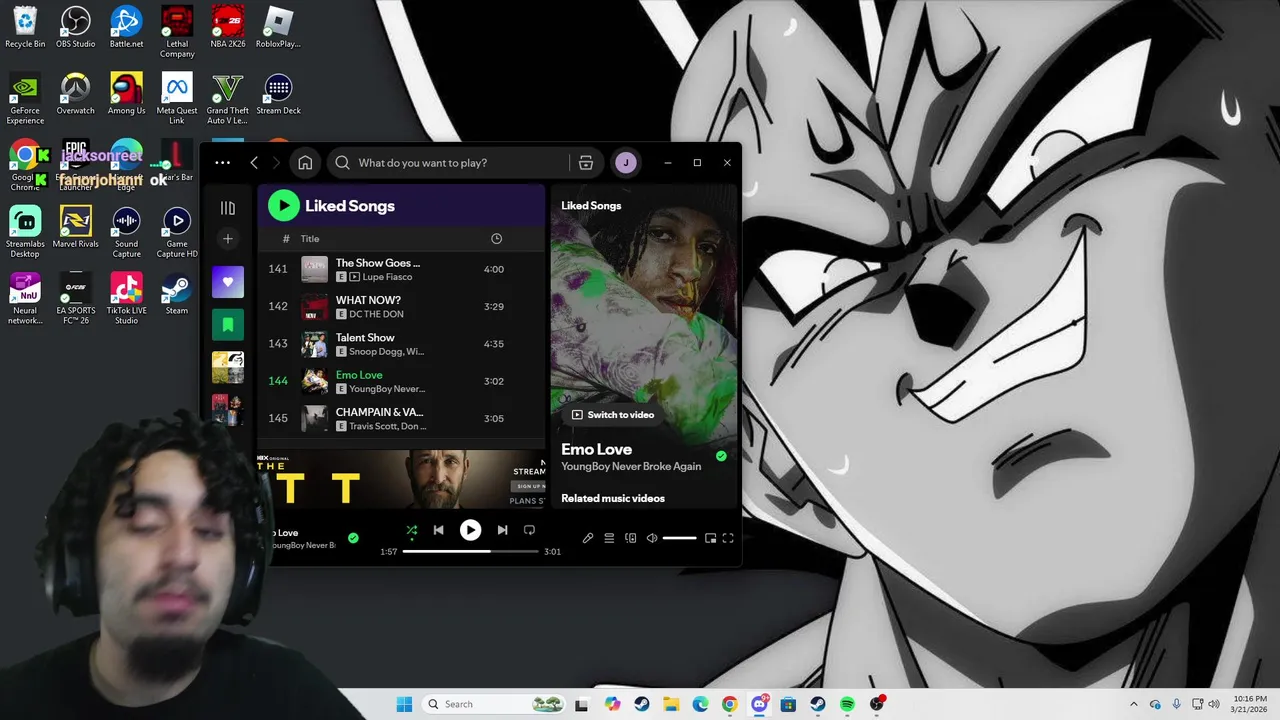Open Discord from the taskbar
The height and width of the screenshot is (720, 1280).
tap(759, 704)
